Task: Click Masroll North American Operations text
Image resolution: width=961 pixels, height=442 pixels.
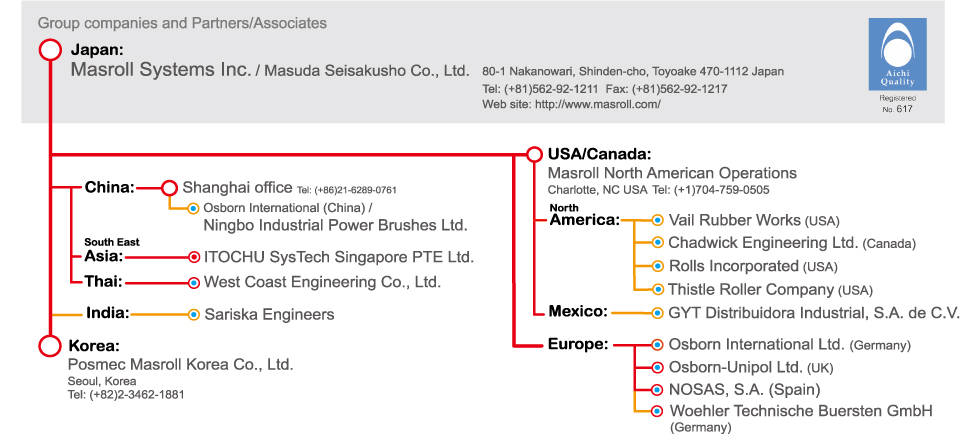Action: 672,173
